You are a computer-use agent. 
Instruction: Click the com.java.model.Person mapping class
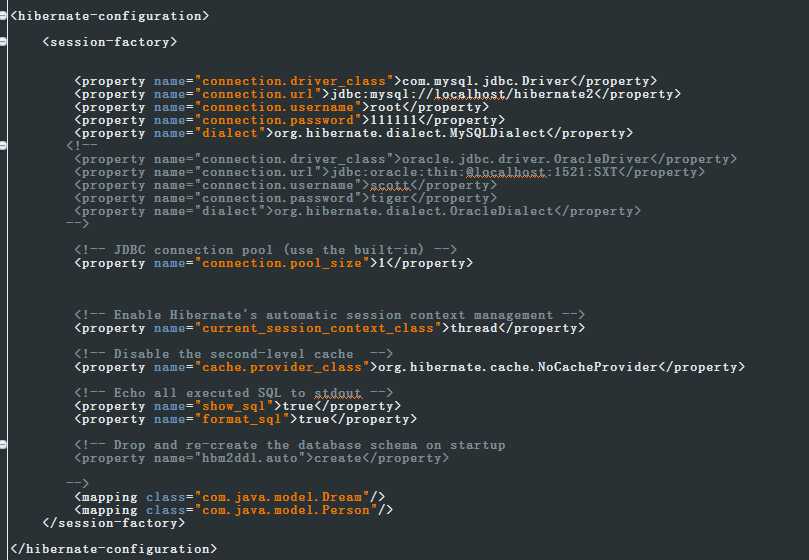[x=286, y=510]
